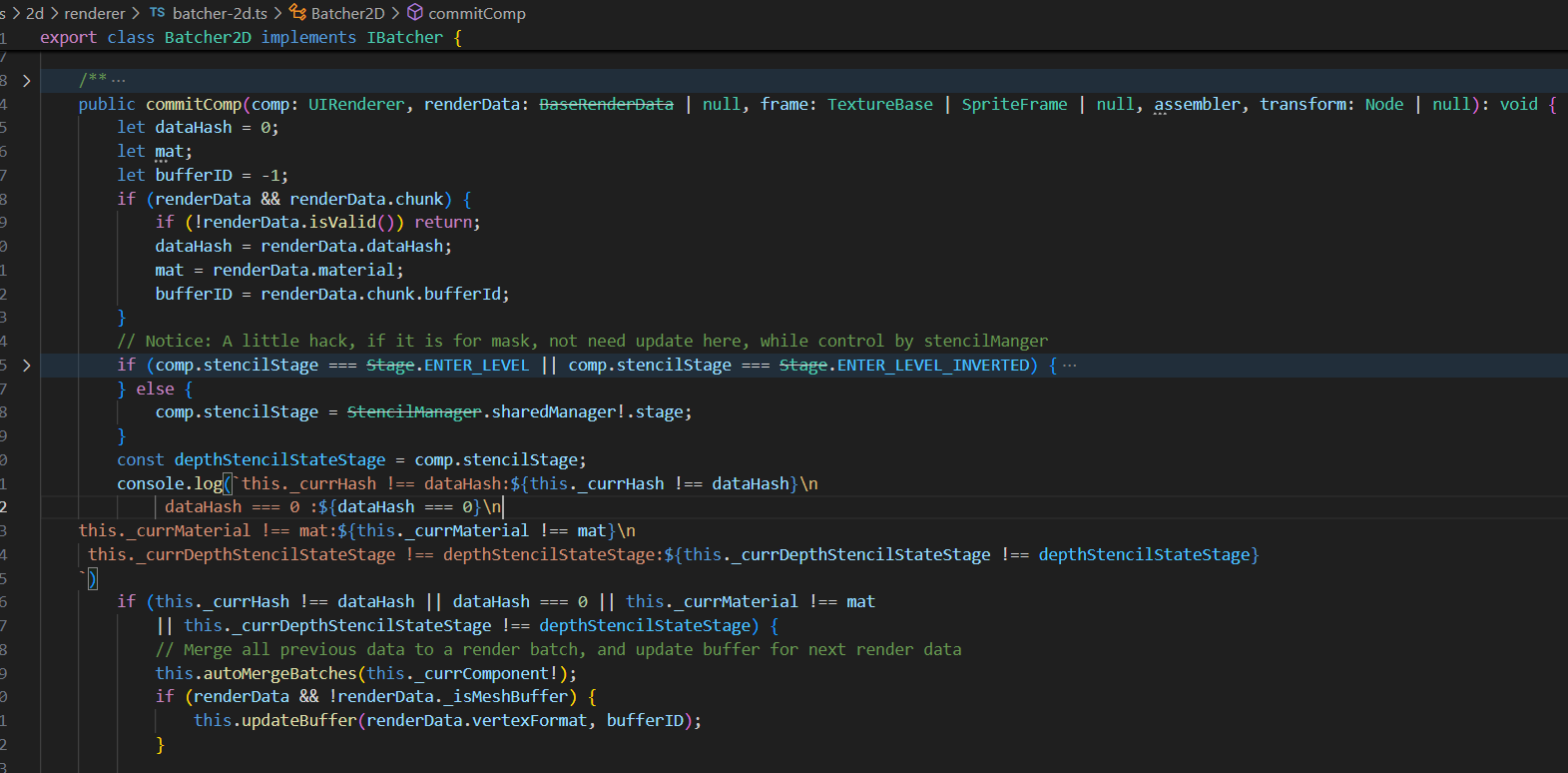This screenshot has height=773, width=1568.
Task: Select the Batcher2D class breadcrumb
Action: point(347,13)
